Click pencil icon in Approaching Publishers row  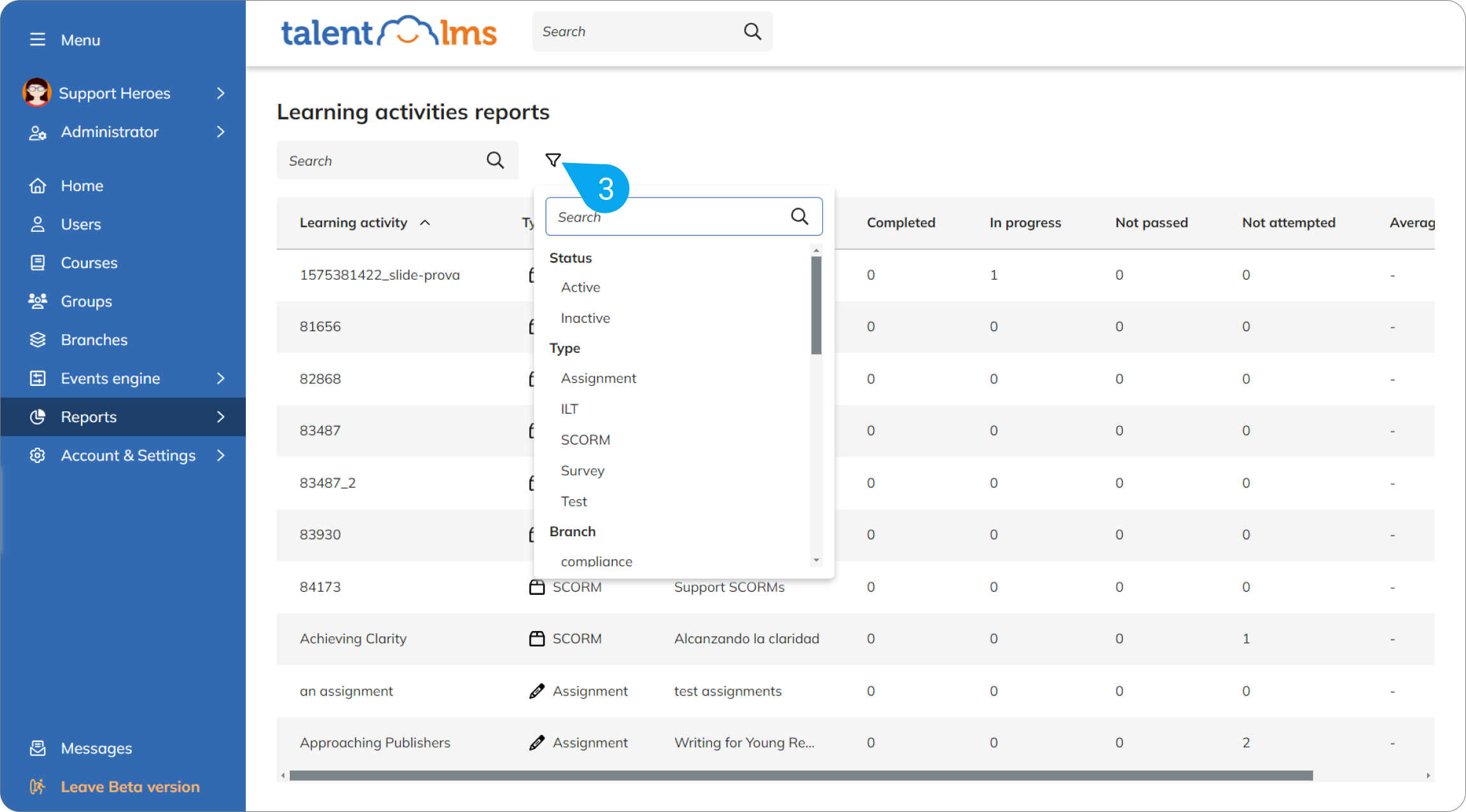pos(537,743)
